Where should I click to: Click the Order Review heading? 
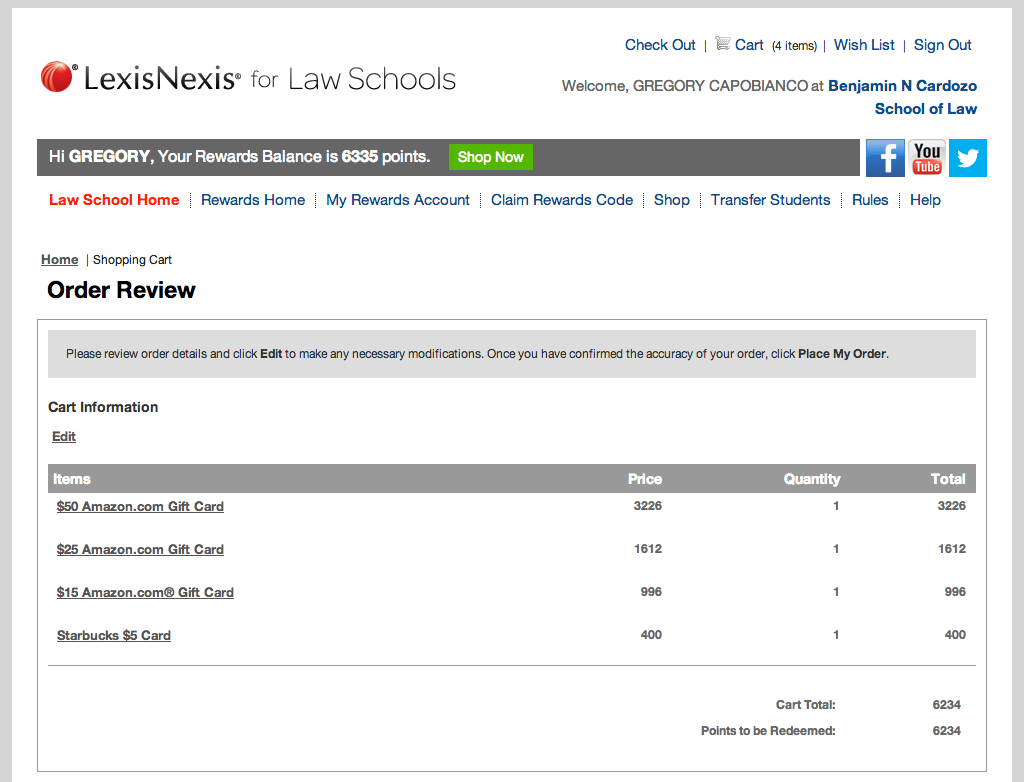click(x=121, y=290)
